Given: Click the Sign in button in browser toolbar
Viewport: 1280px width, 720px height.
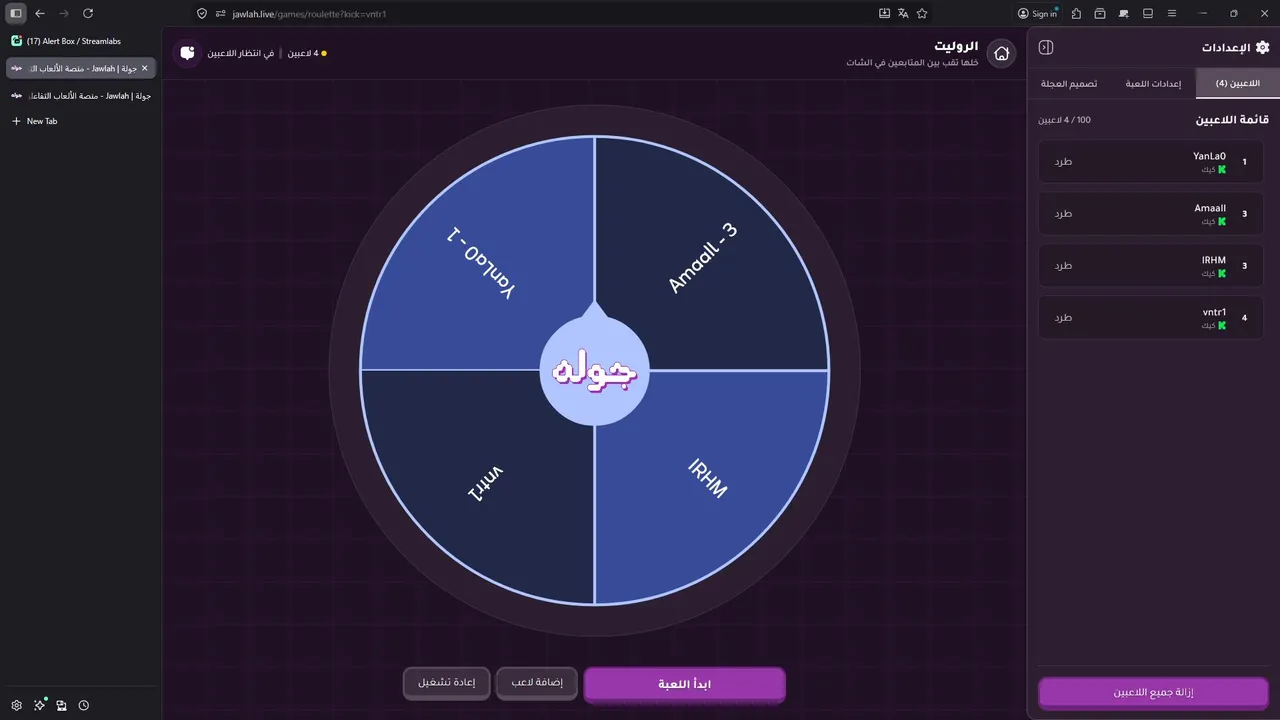Looking at the screenshot, I should 1037,13.
